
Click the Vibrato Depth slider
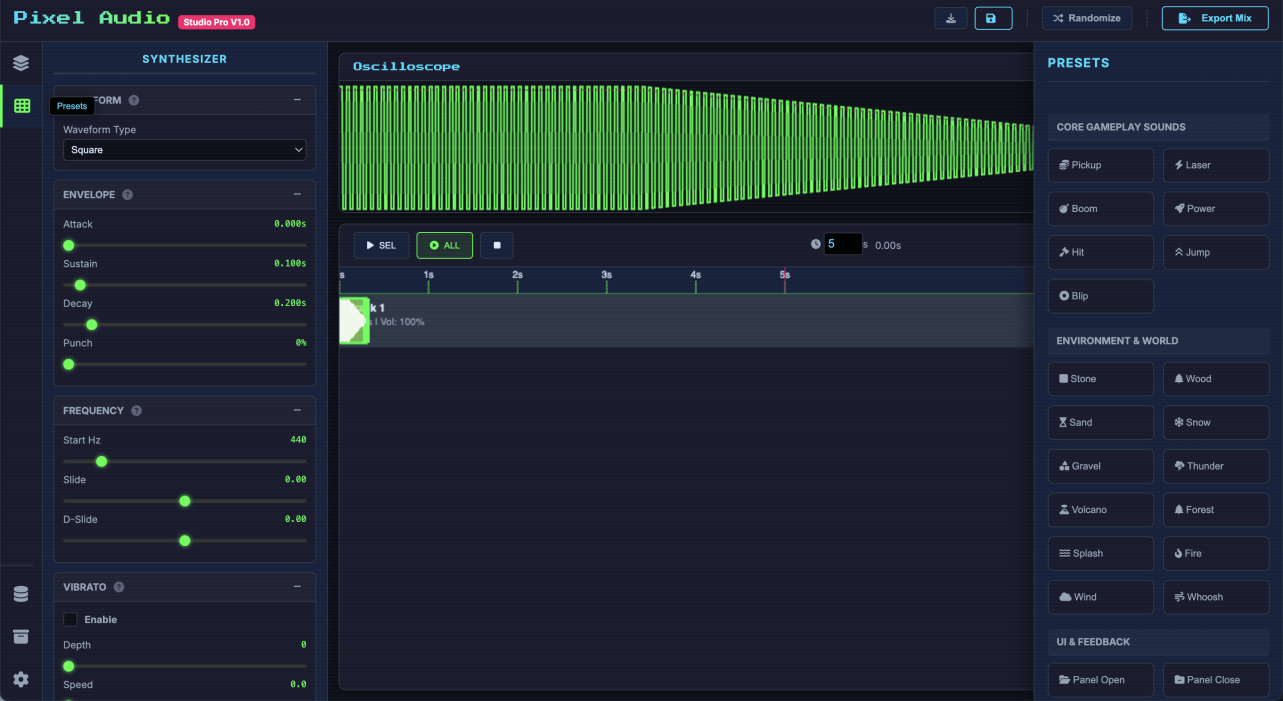click(x=184, y=666)
